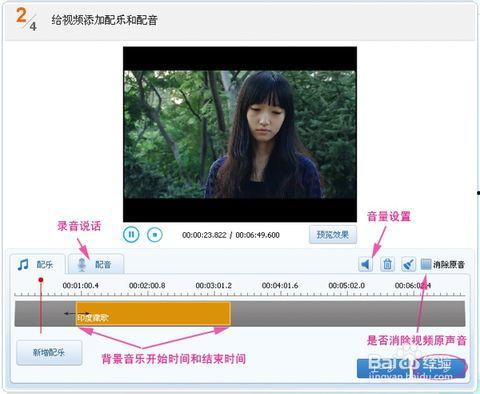This screenshot has height=394, width=480.
Task: Click the 00:03:01.2 mark on ruler
Action: coord(213,286)
